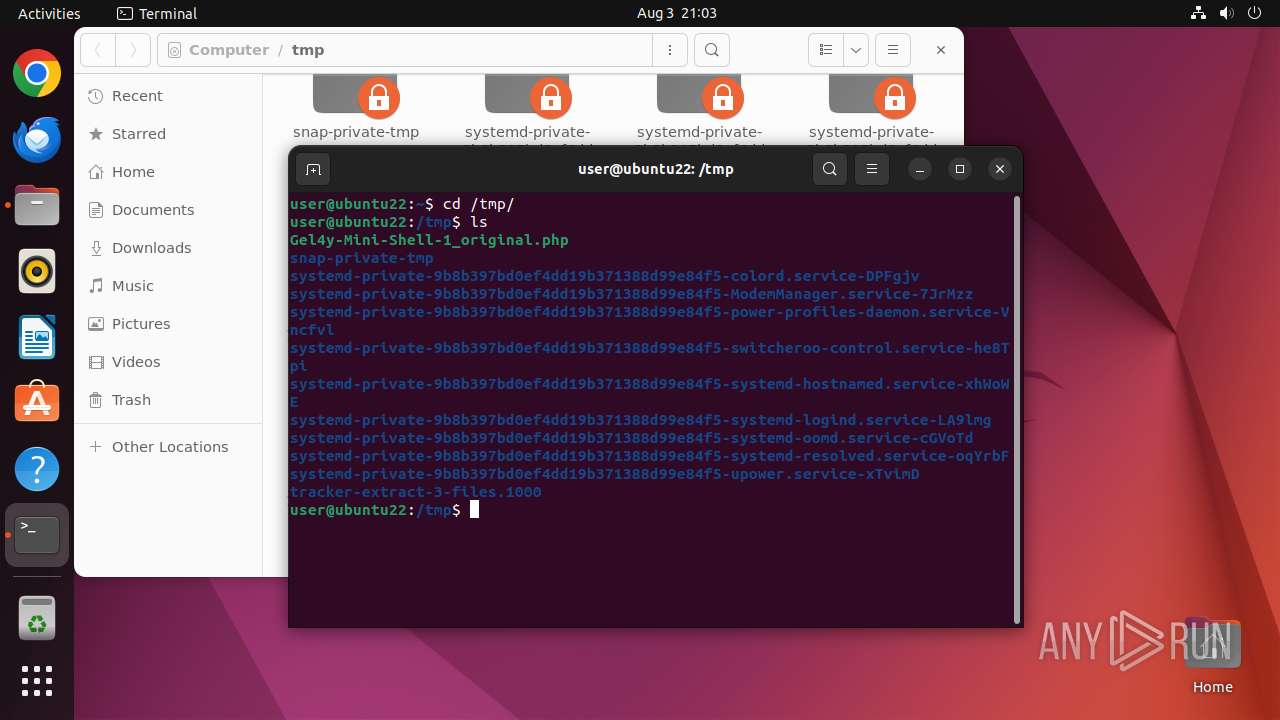The image size is (1280, 720).
Task: Click tracker-extract-3-files.1000 in terminal output
Action: pyautogui.click(x=415, y=492)
